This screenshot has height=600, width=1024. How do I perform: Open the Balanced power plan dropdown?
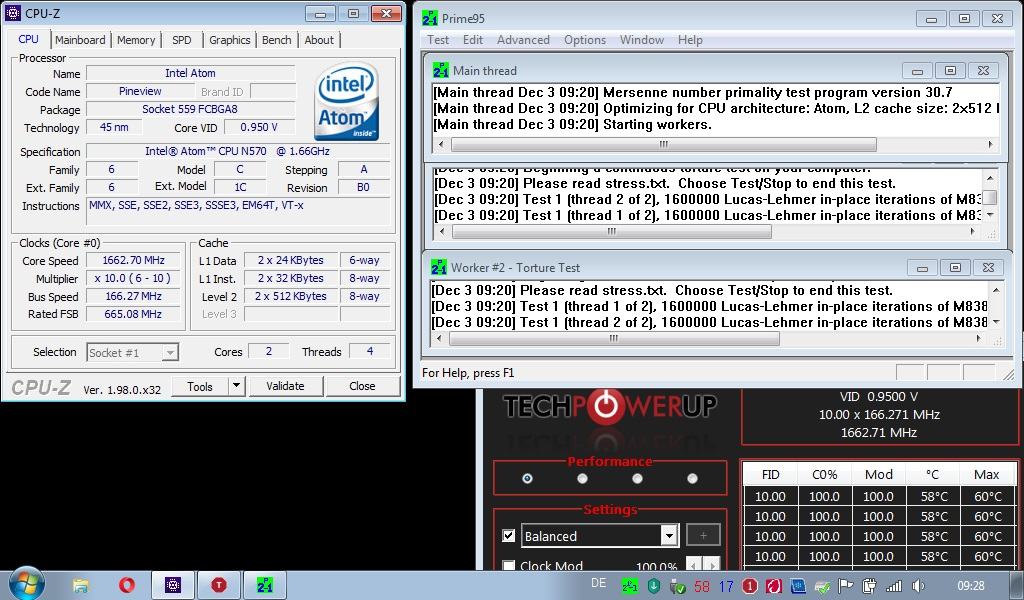(600, 535)
